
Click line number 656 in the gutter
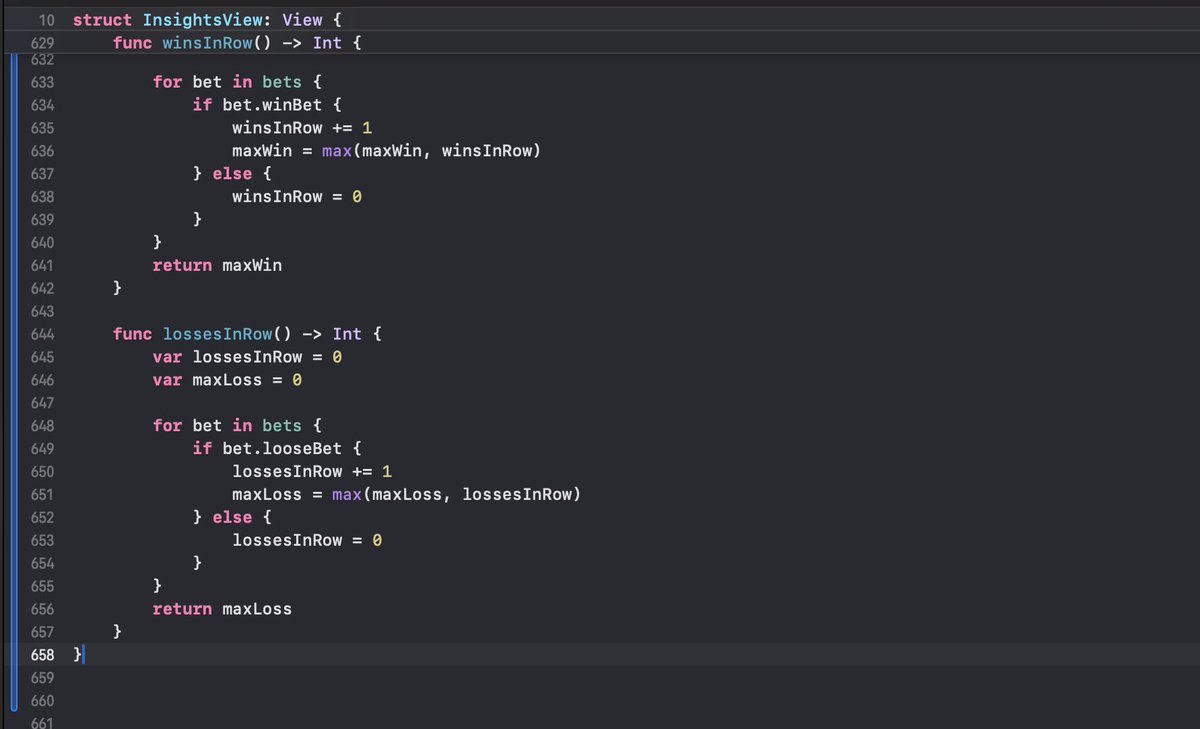click(41, 608)
